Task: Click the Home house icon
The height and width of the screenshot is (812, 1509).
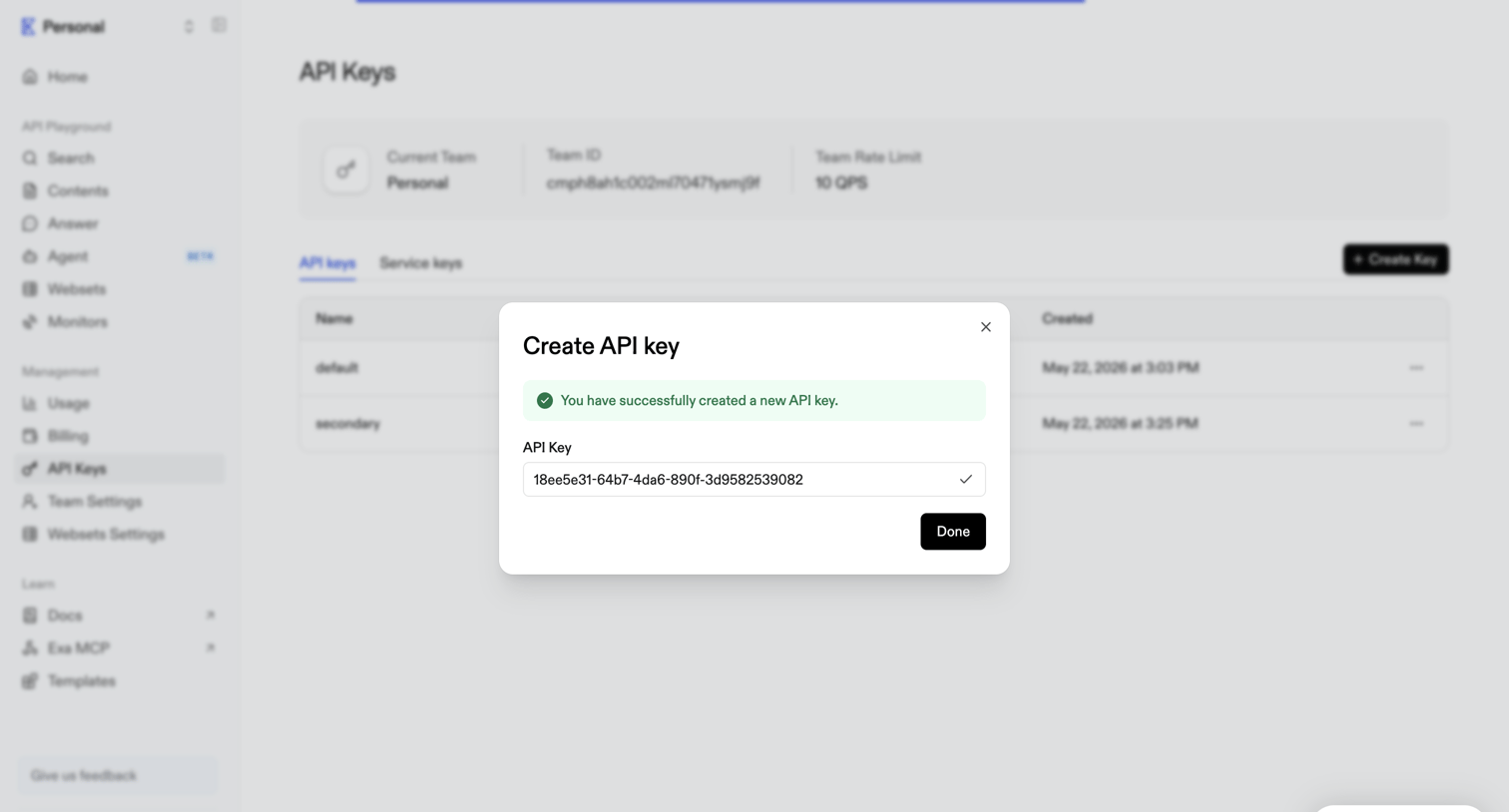Action: pyautogui.click(x=30, y=77)
